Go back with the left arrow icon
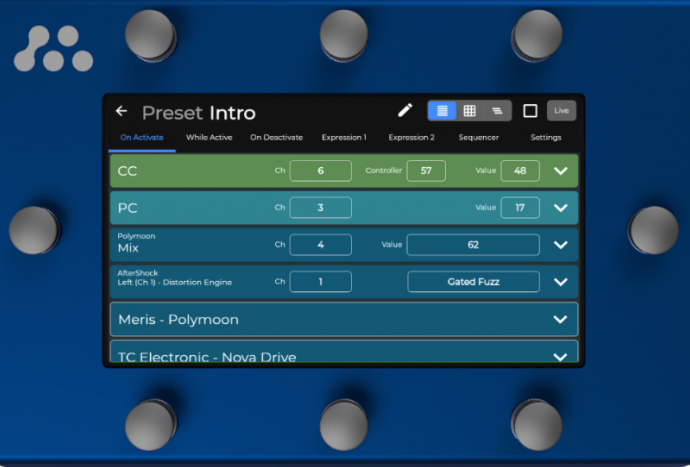This screenshot has width=690, height=467. click(x=121, y=111)
